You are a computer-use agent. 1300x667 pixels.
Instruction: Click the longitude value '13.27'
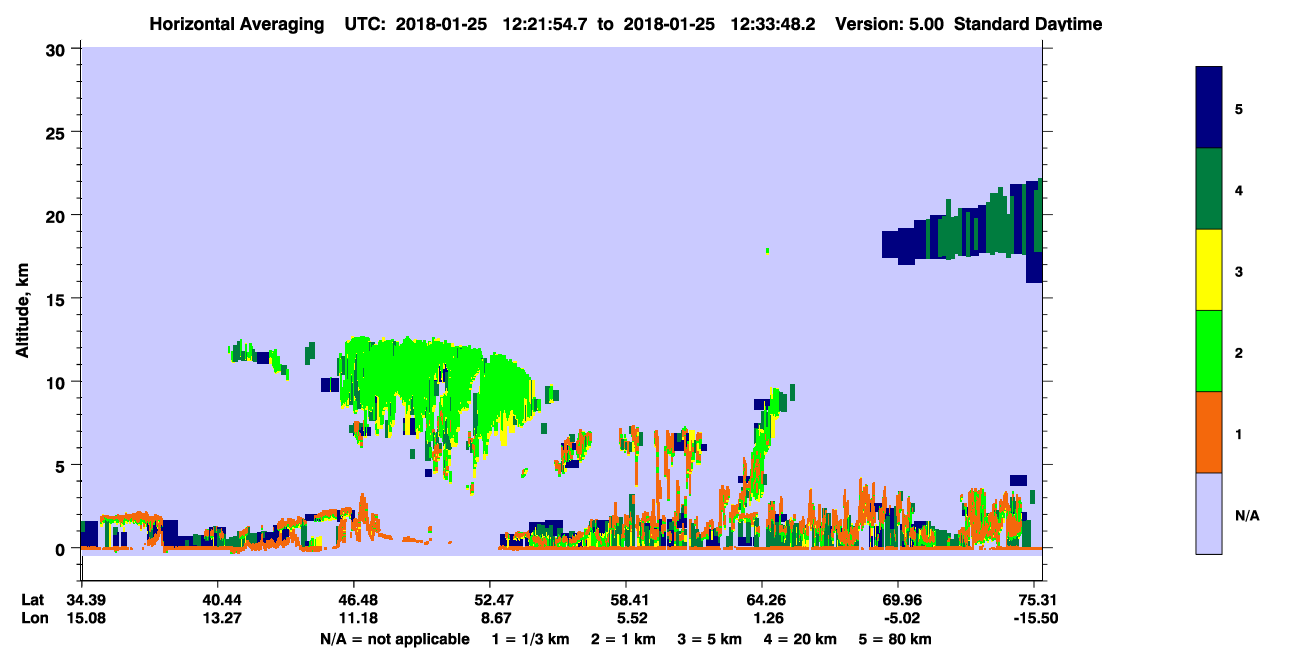click(x=217, y=618)
